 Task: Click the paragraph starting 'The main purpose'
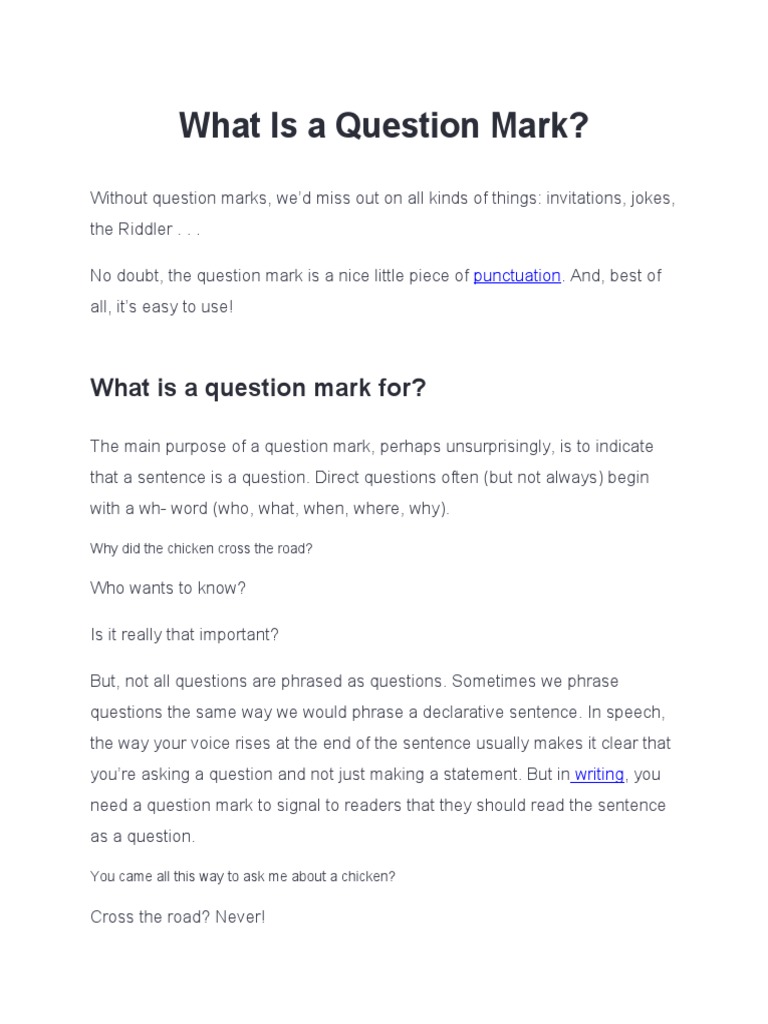point(371,477)
